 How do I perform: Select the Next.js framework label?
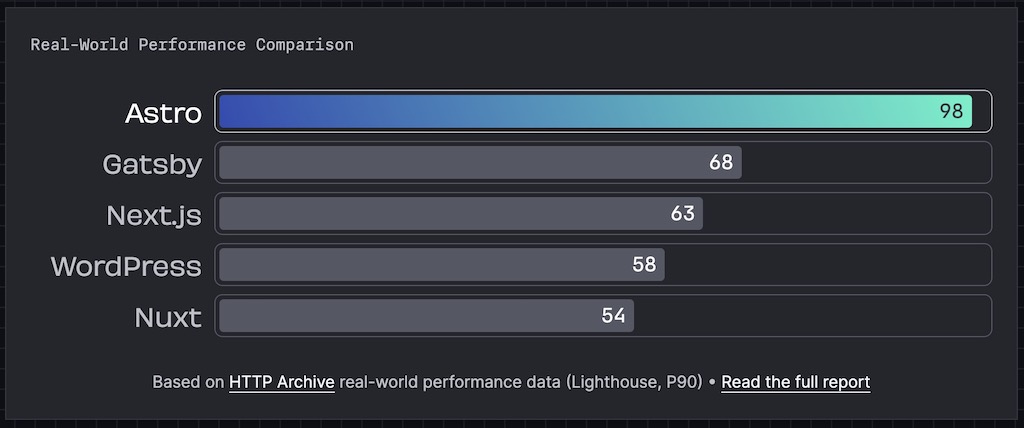154,215
